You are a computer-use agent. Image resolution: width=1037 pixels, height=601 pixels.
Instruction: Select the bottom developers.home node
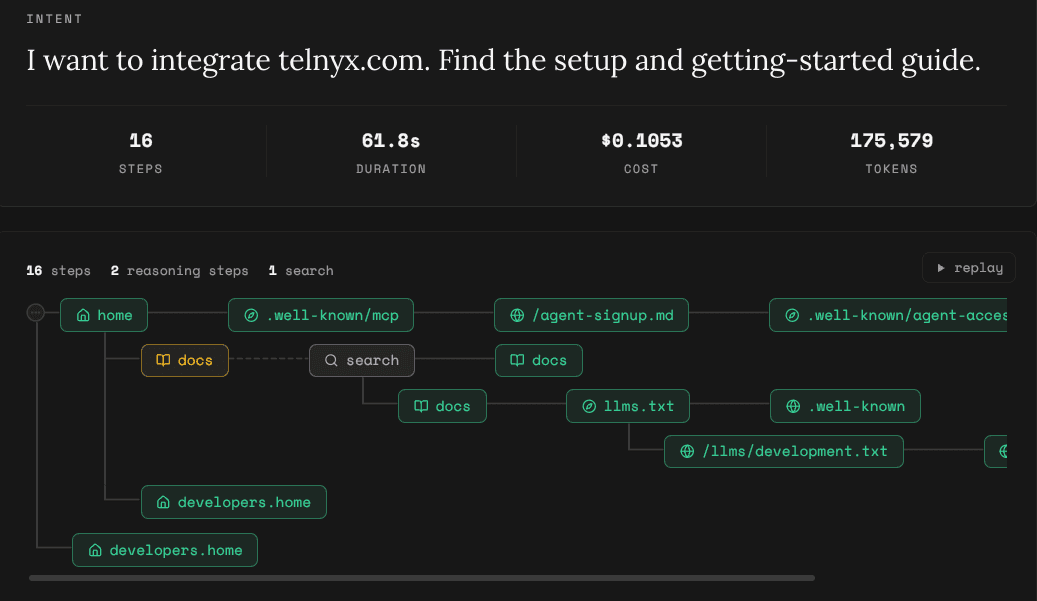[x=165, y=550]
